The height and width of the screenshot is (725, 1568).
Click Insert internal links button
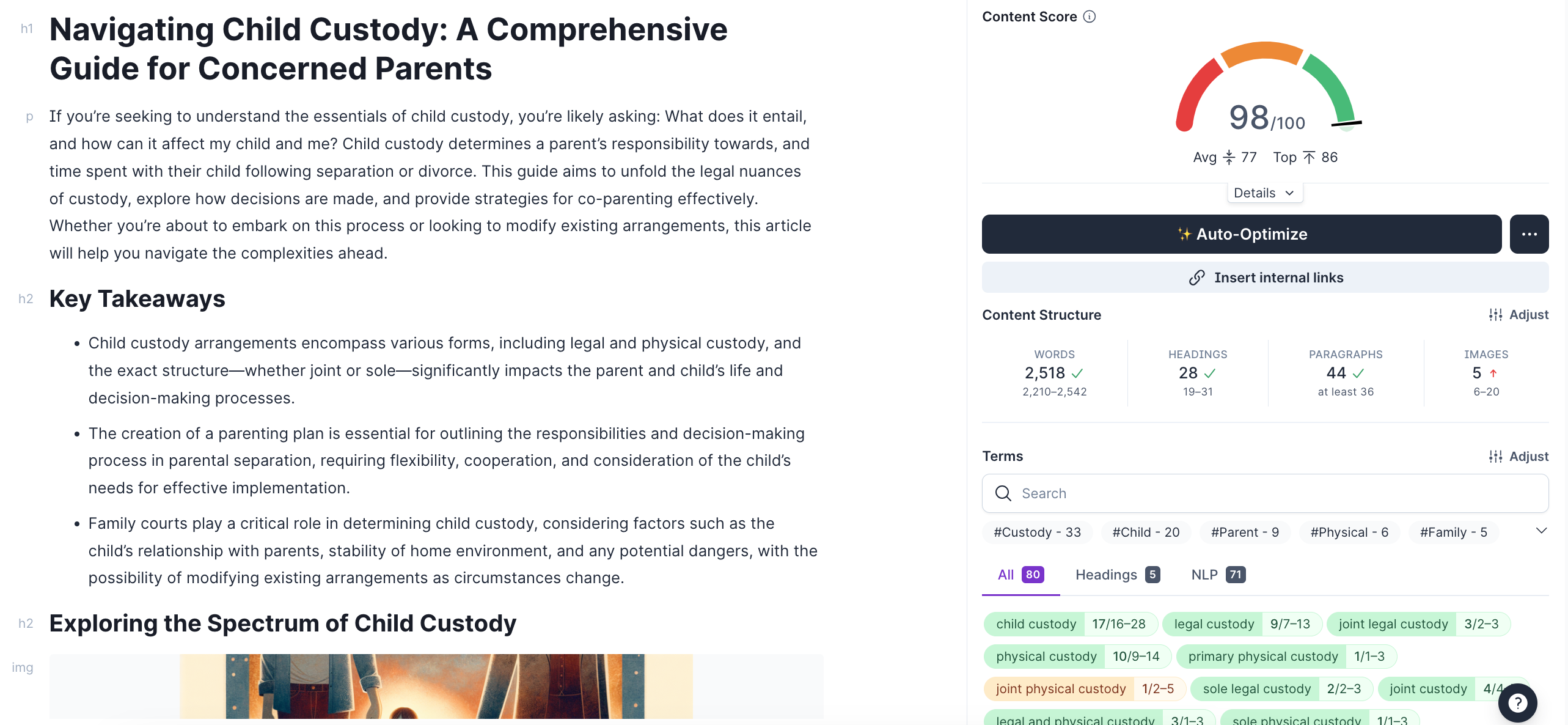coord(1265,278)
